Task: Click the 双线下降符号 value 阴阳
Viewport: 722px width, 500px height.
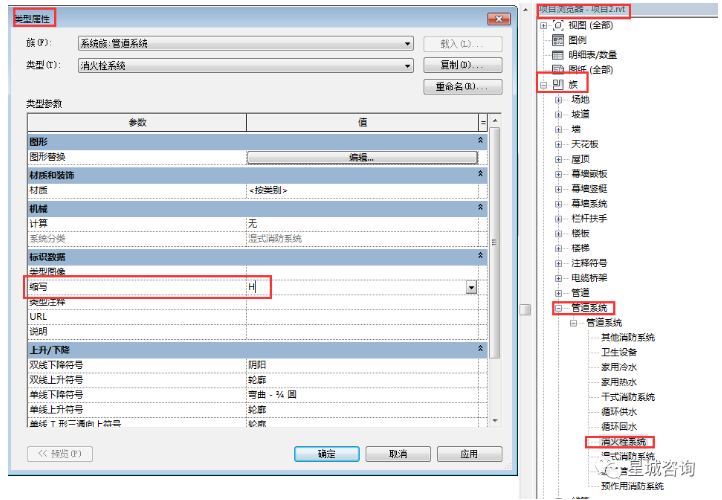Action: tap(362, 365)
